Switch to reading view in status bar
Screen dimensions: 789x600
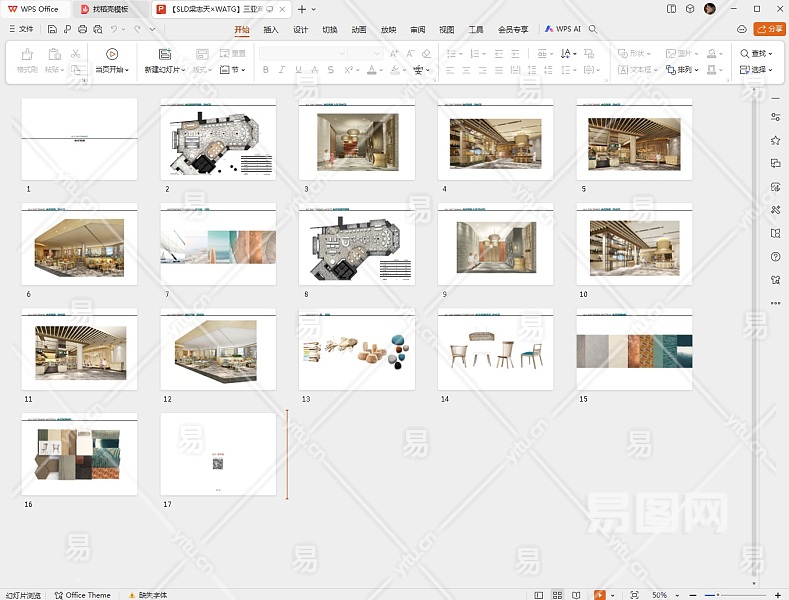tap(576, 595)
